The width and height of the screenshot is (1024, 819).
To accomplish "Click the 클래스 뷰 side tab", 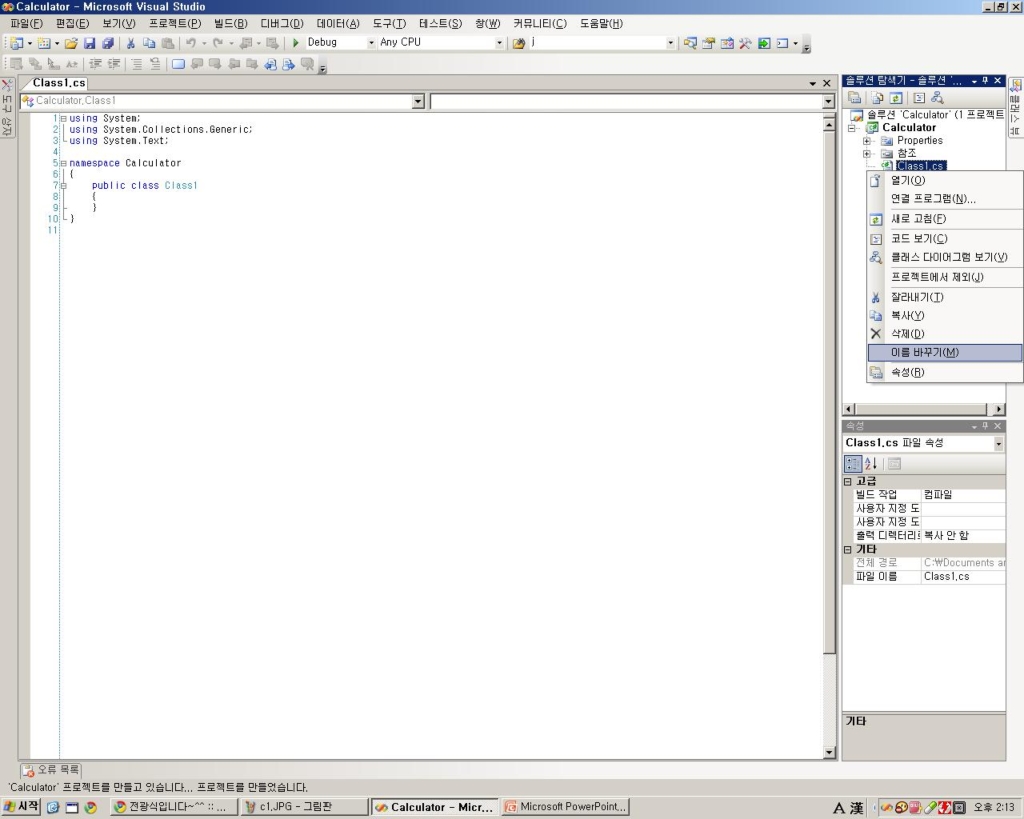I will tap(1016, 107).
